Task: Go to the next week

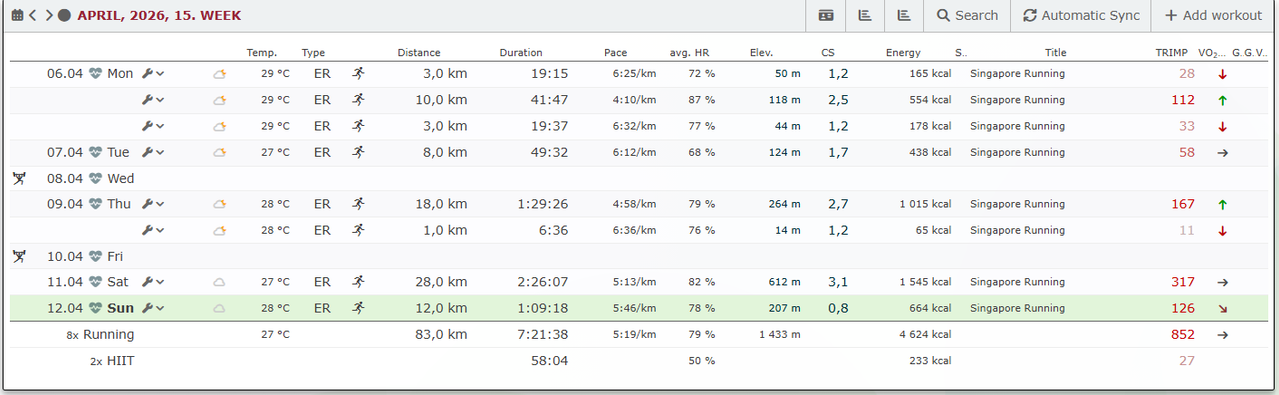Action: click(x=48, y=15)
